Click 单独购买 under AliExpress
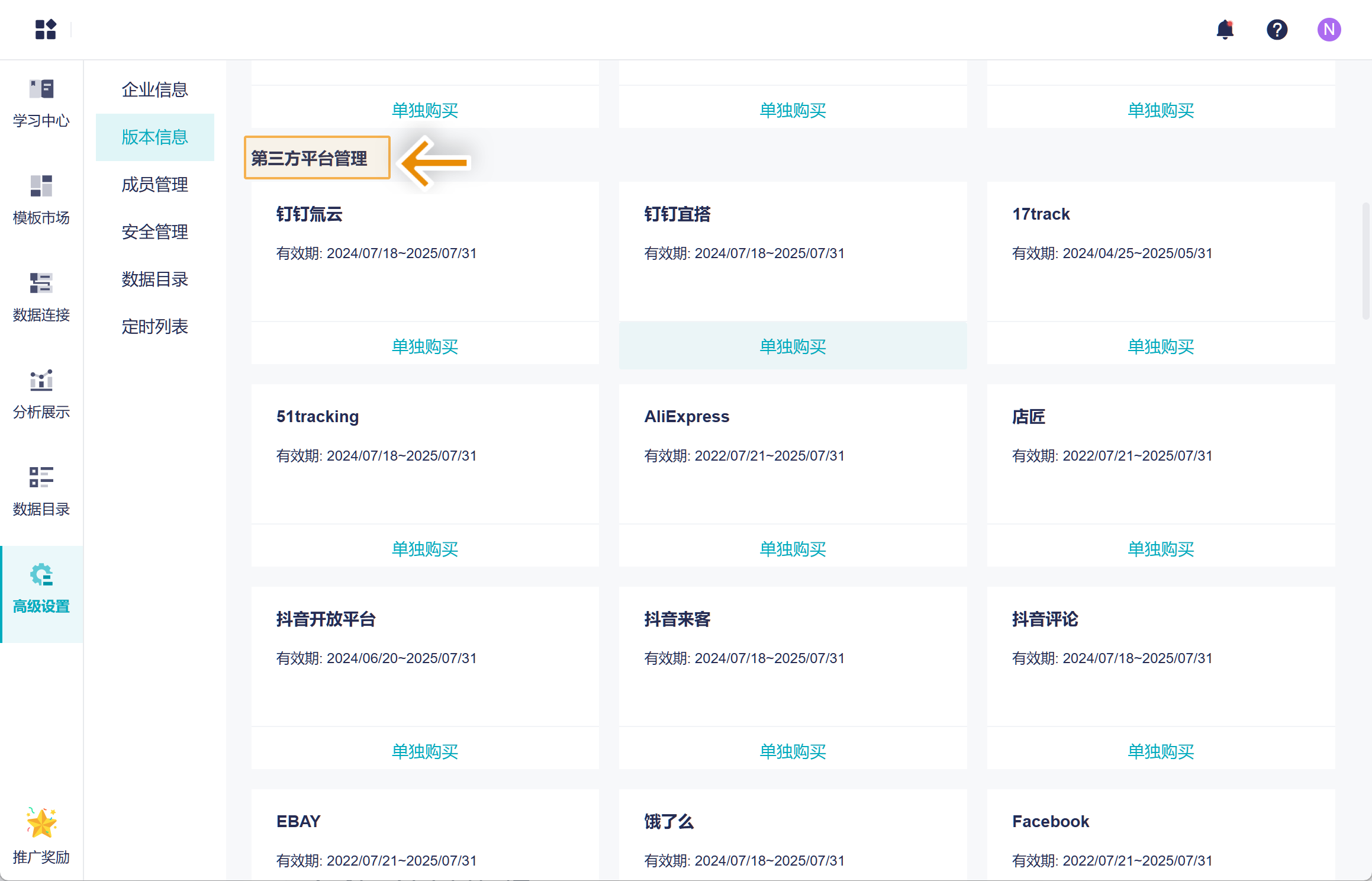The image size is (1372, 881). 793,549
